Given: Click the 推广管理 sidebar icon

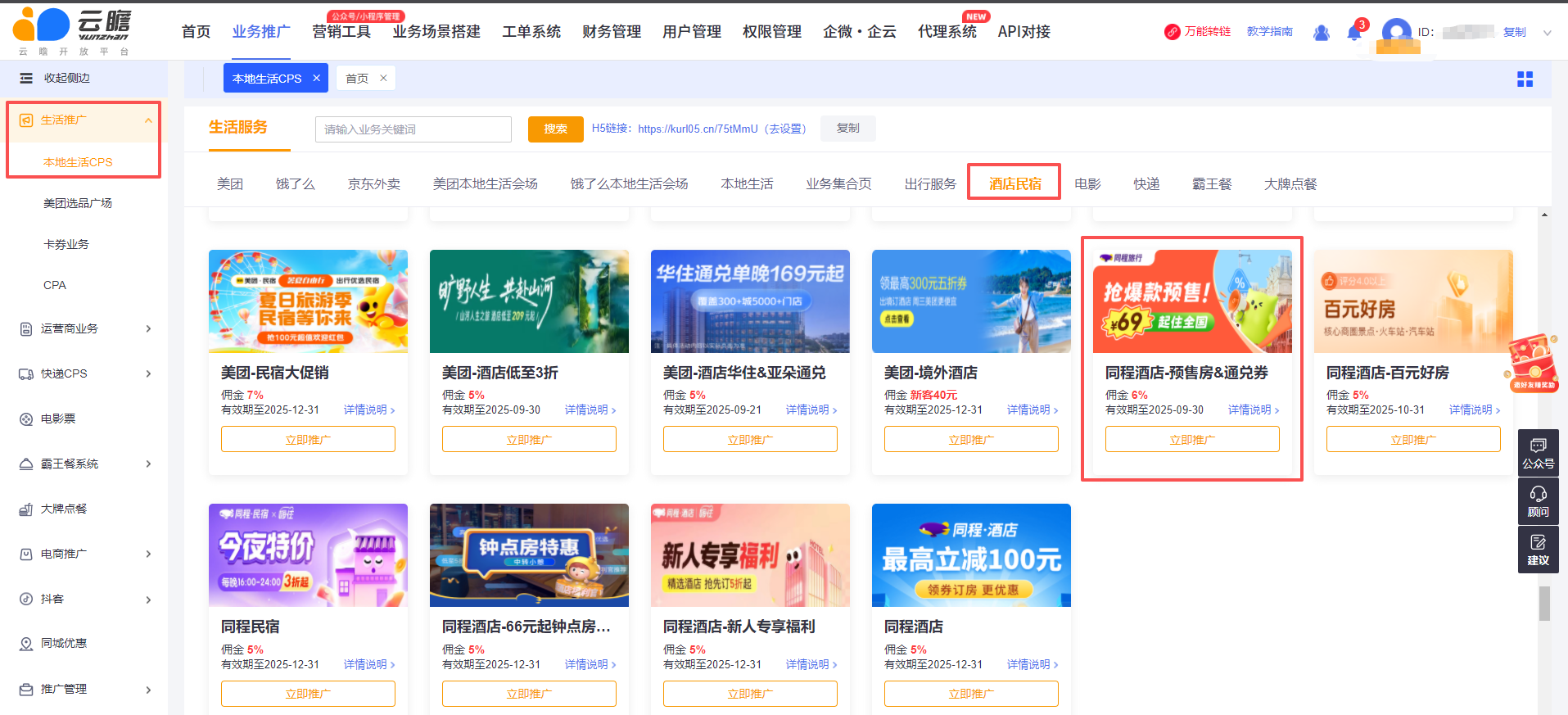Looking at the screenshot, I should (26, 690).
